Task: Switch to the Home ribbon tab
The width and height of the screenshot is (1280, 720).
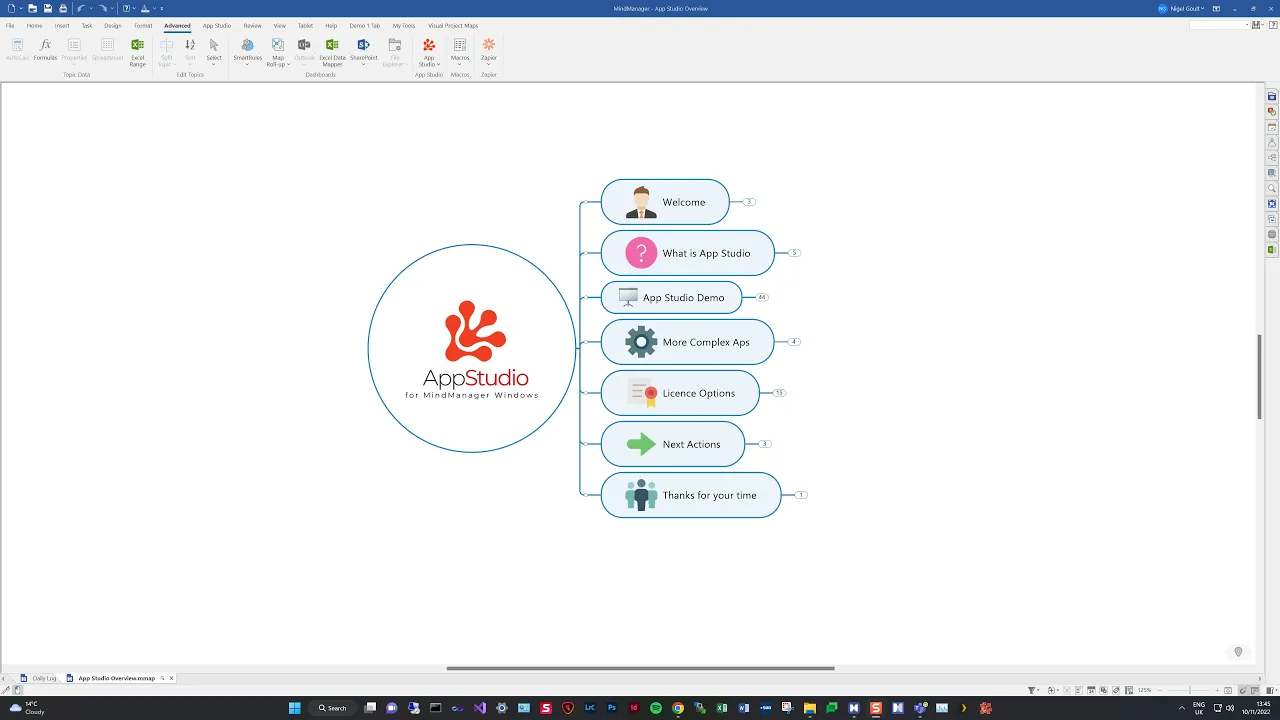Action: tap(34, 25)
